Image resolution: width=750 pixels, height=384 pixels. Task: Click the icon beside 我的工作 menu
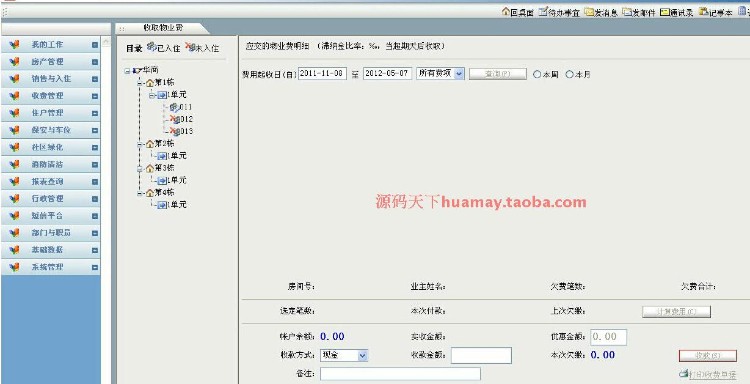point(14,44)
